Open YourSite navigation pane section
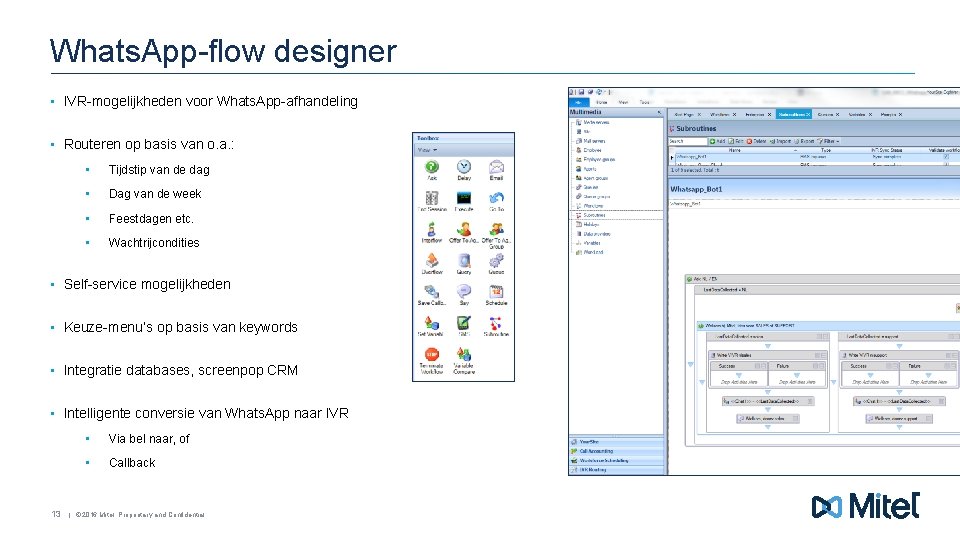 tap(617, 441)
